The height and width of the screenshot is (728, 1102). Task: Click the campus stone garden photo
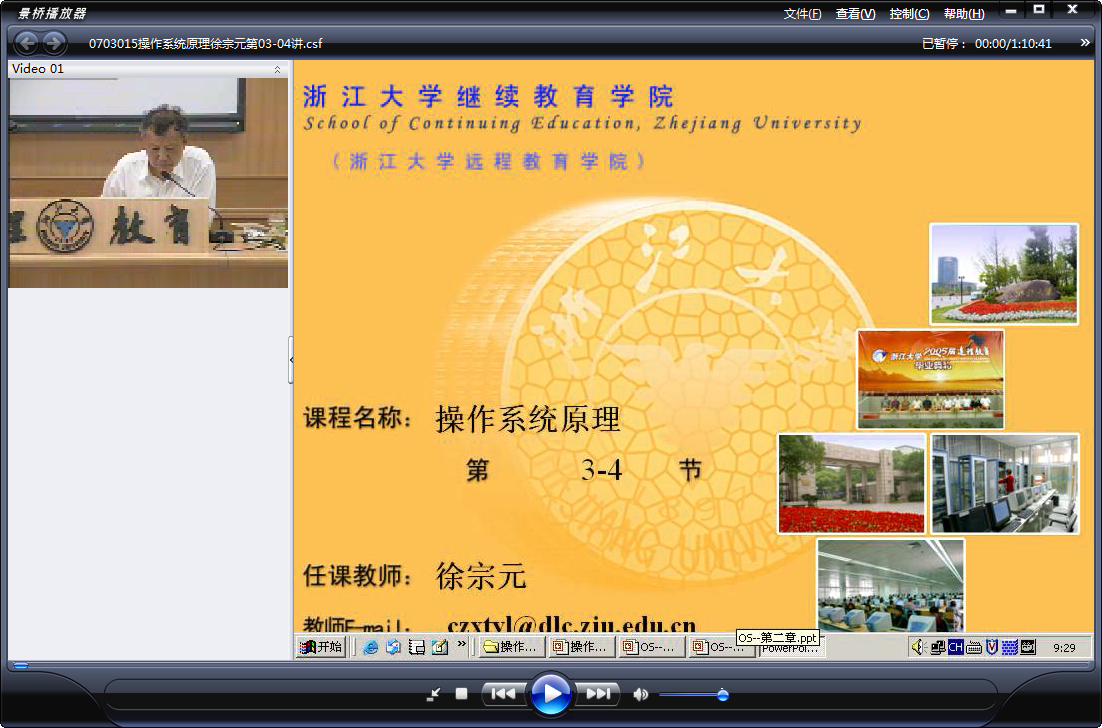point(1004,274)
